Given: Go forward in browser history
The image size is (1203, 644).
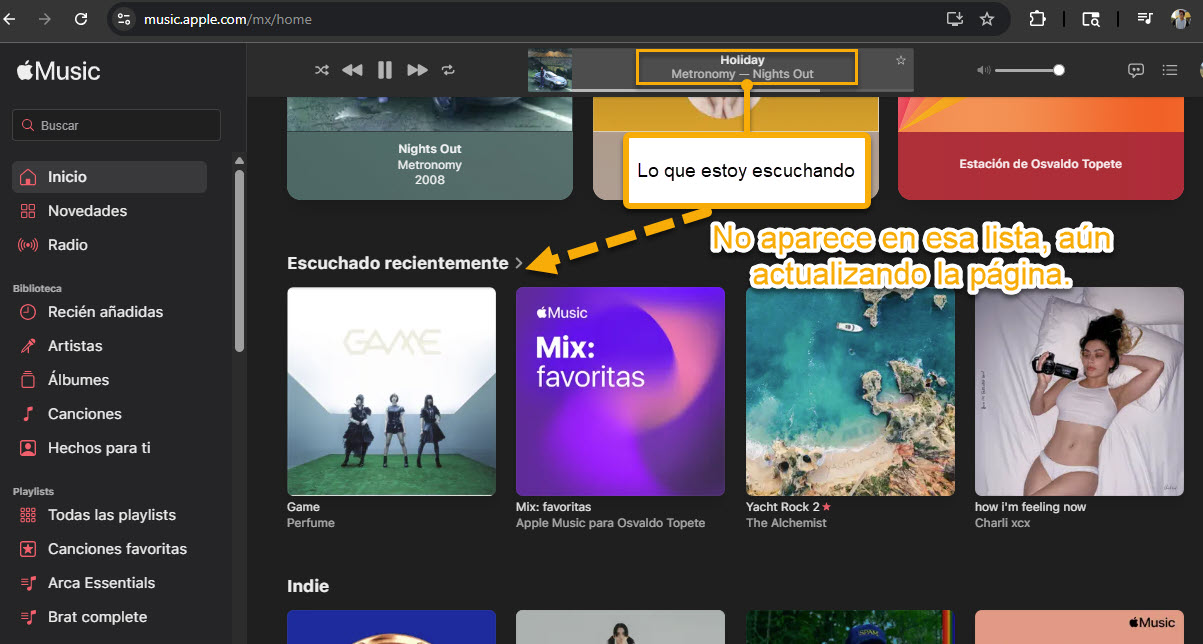Looking at the screenshot, I should (44, 18).
